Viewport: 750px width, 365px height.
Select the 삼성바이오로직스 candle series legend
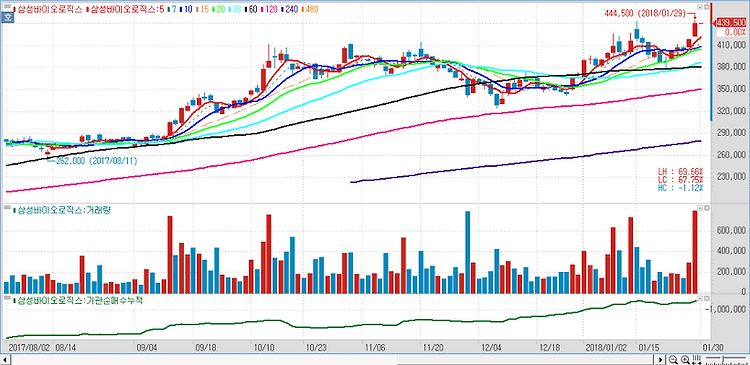tap(48, 9)
